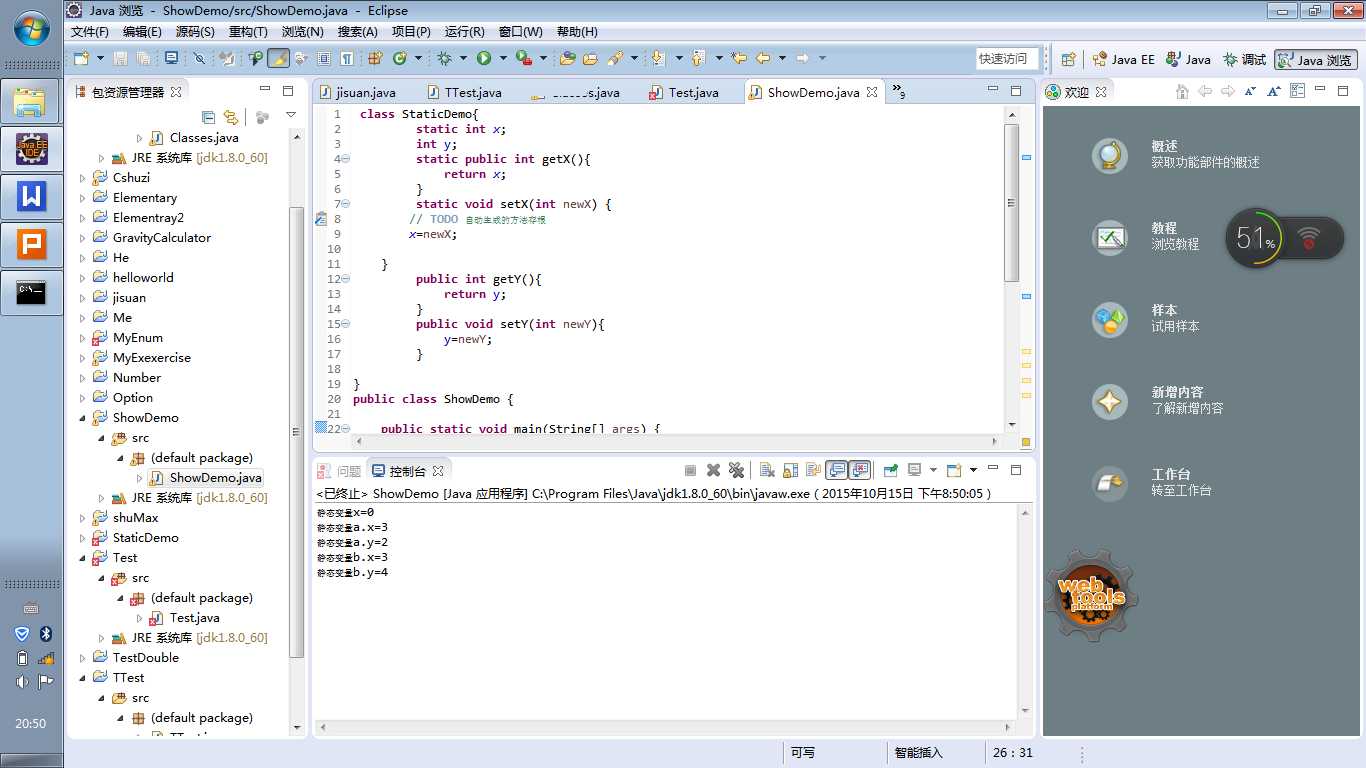Expand the Cshuzi project node
This screenshot has height=768, width=1366.
coord(83,178)
